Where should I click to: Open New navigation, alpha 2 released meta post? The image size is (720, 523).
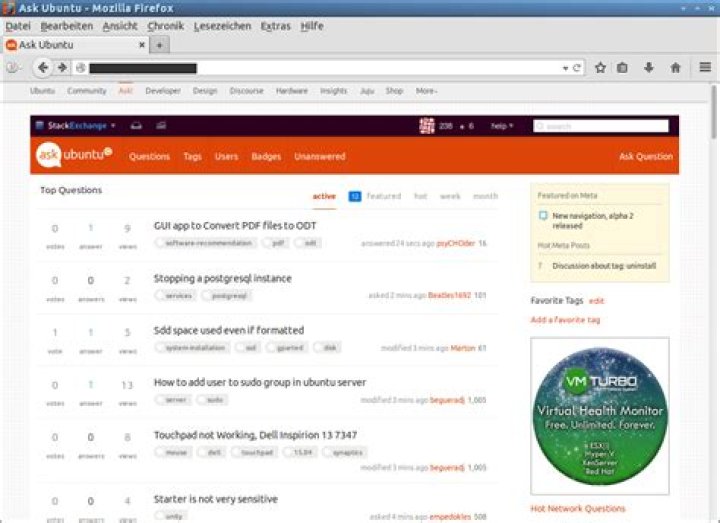click(x=592, y=220)
